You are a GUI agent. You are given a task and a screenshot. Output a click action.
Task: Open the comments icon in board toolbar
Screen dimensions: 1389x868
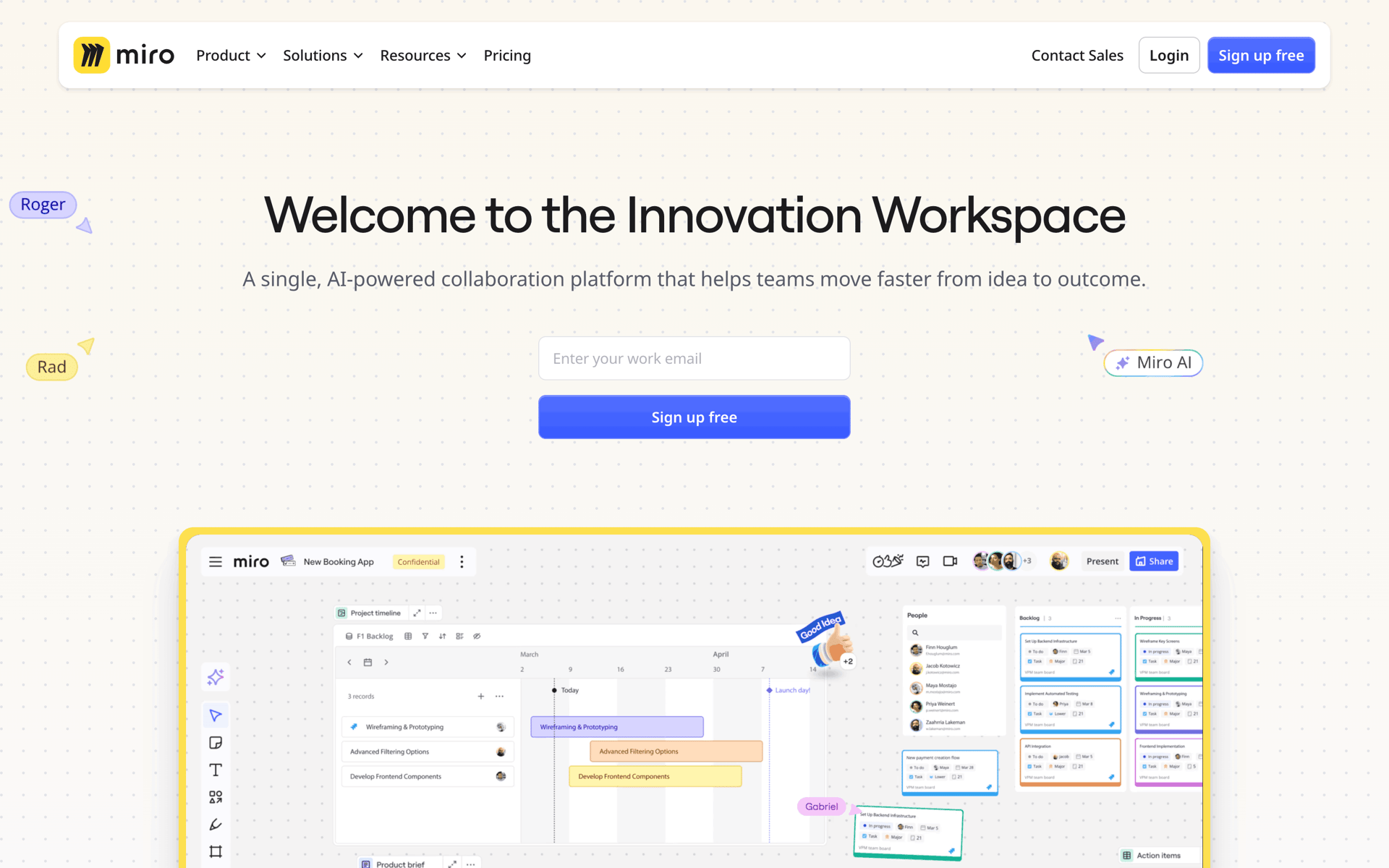(922, 561)
